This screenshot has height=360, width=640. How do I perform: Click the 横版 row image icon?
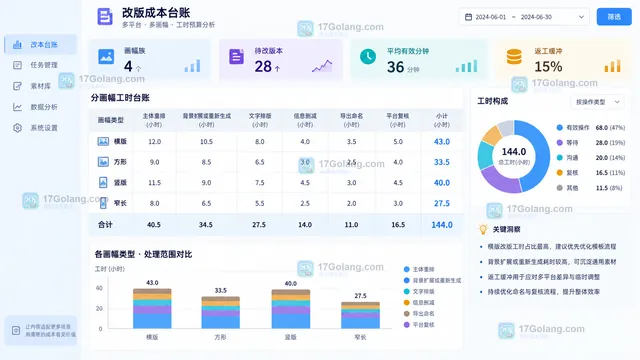coord(103,141)
